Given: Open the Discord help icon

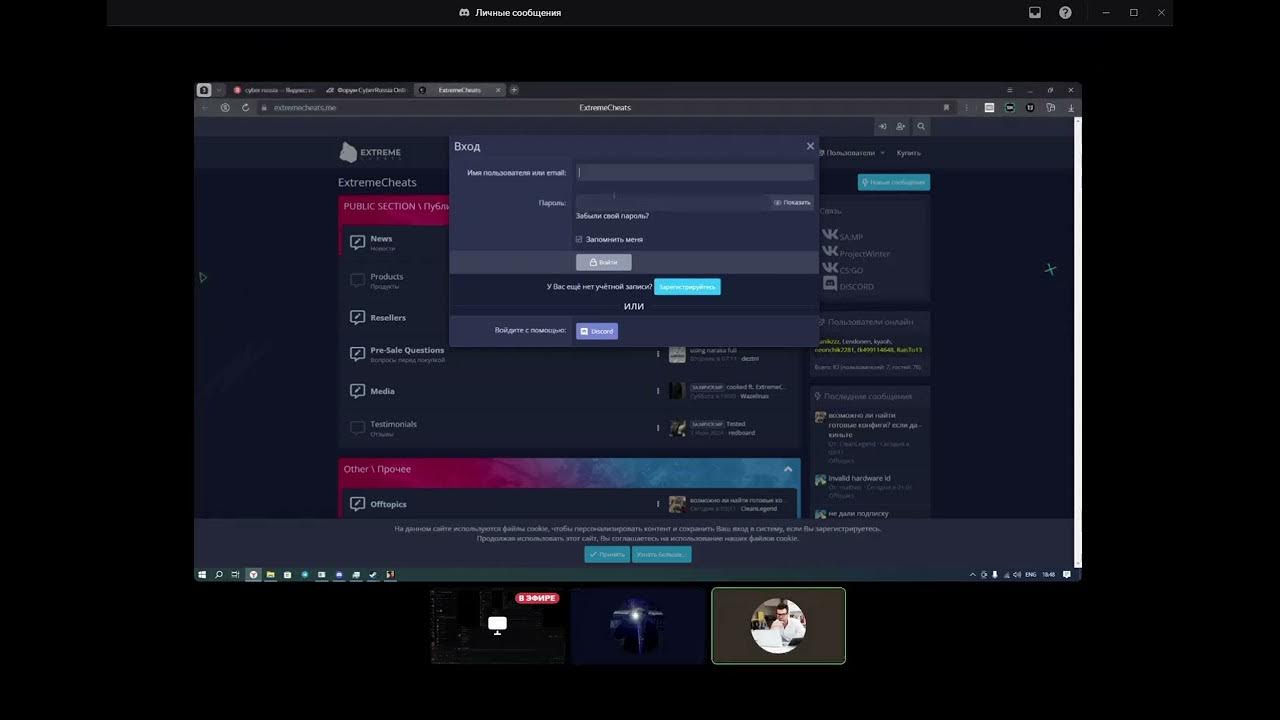Looking at the screenshot, I should point(1065,13).
